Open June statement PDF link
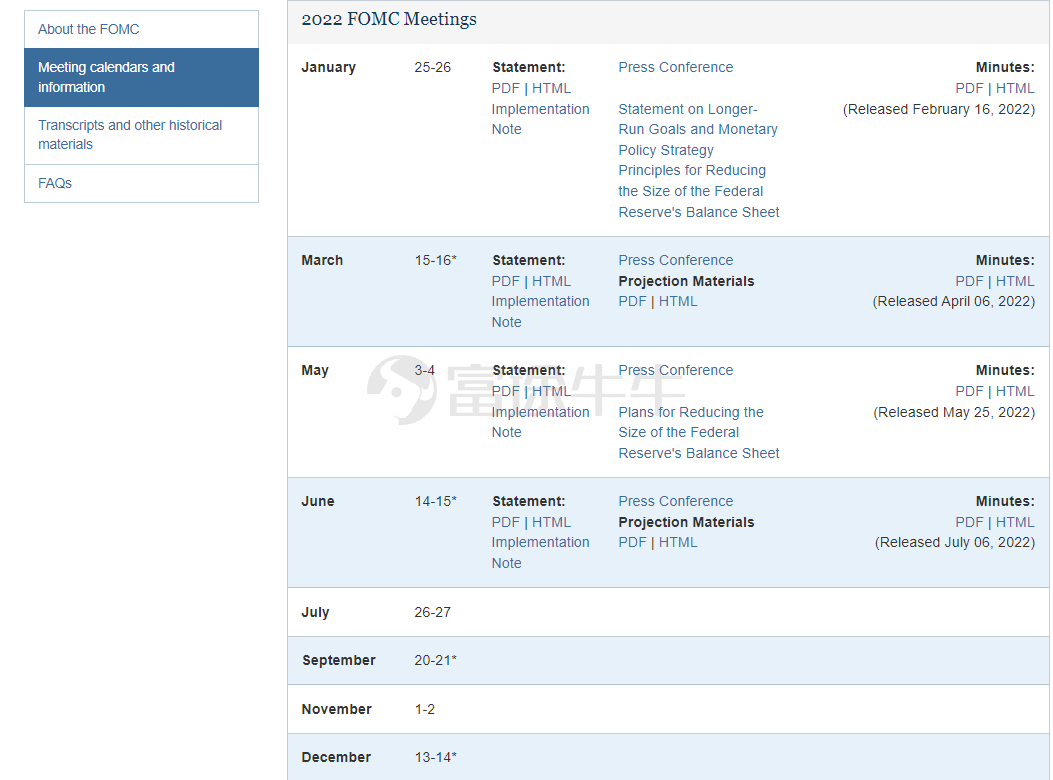1053x780 pixels. tap(505, 523)
